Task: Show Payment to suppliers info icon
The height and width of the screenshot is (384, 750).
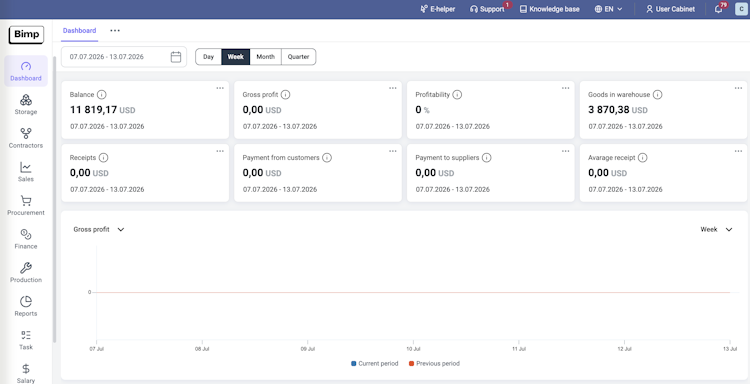Action: point(486,157)
